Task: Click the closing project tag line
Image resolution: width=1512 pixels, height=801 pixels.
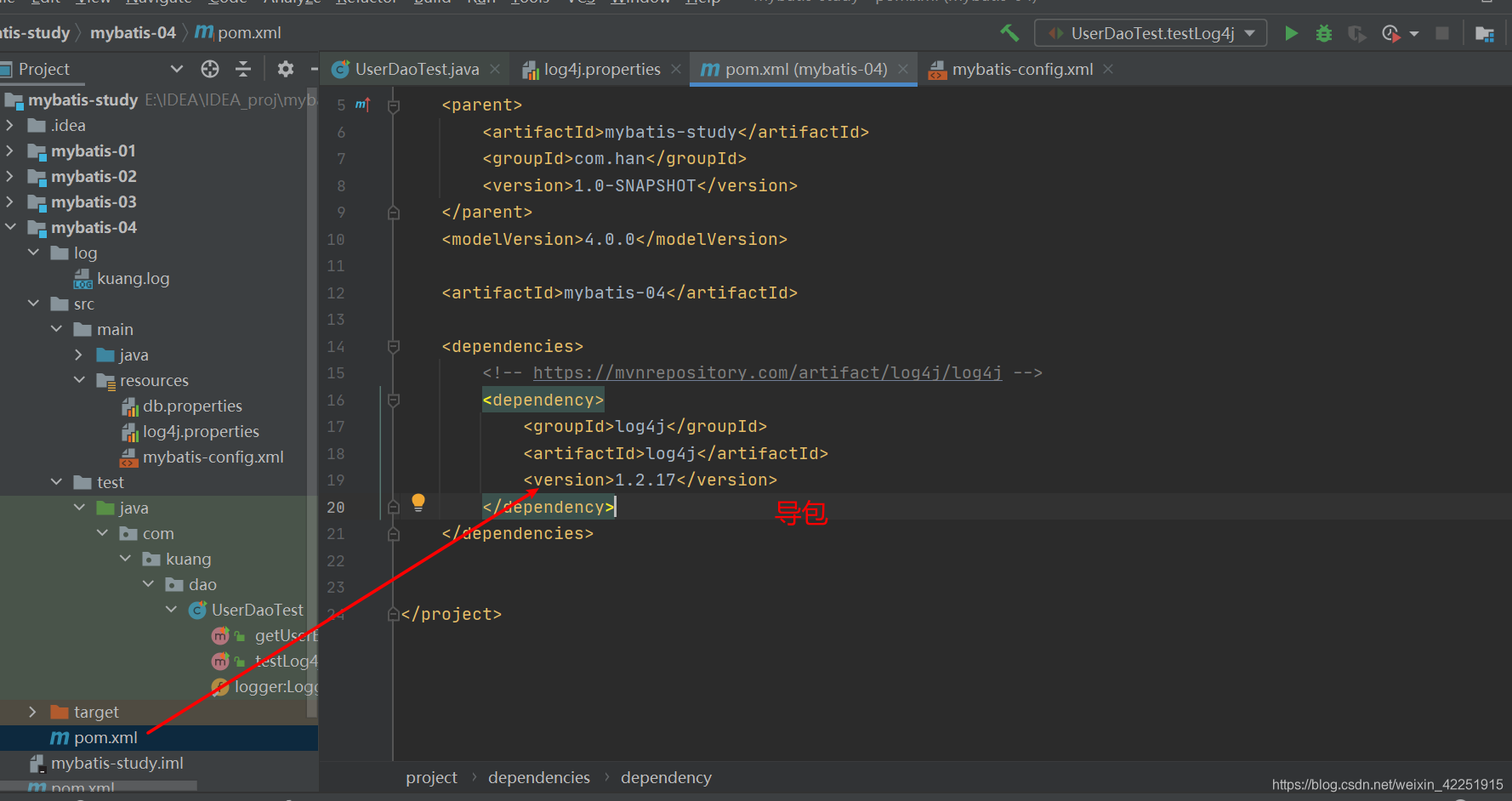Action: (x=452, y=614)
